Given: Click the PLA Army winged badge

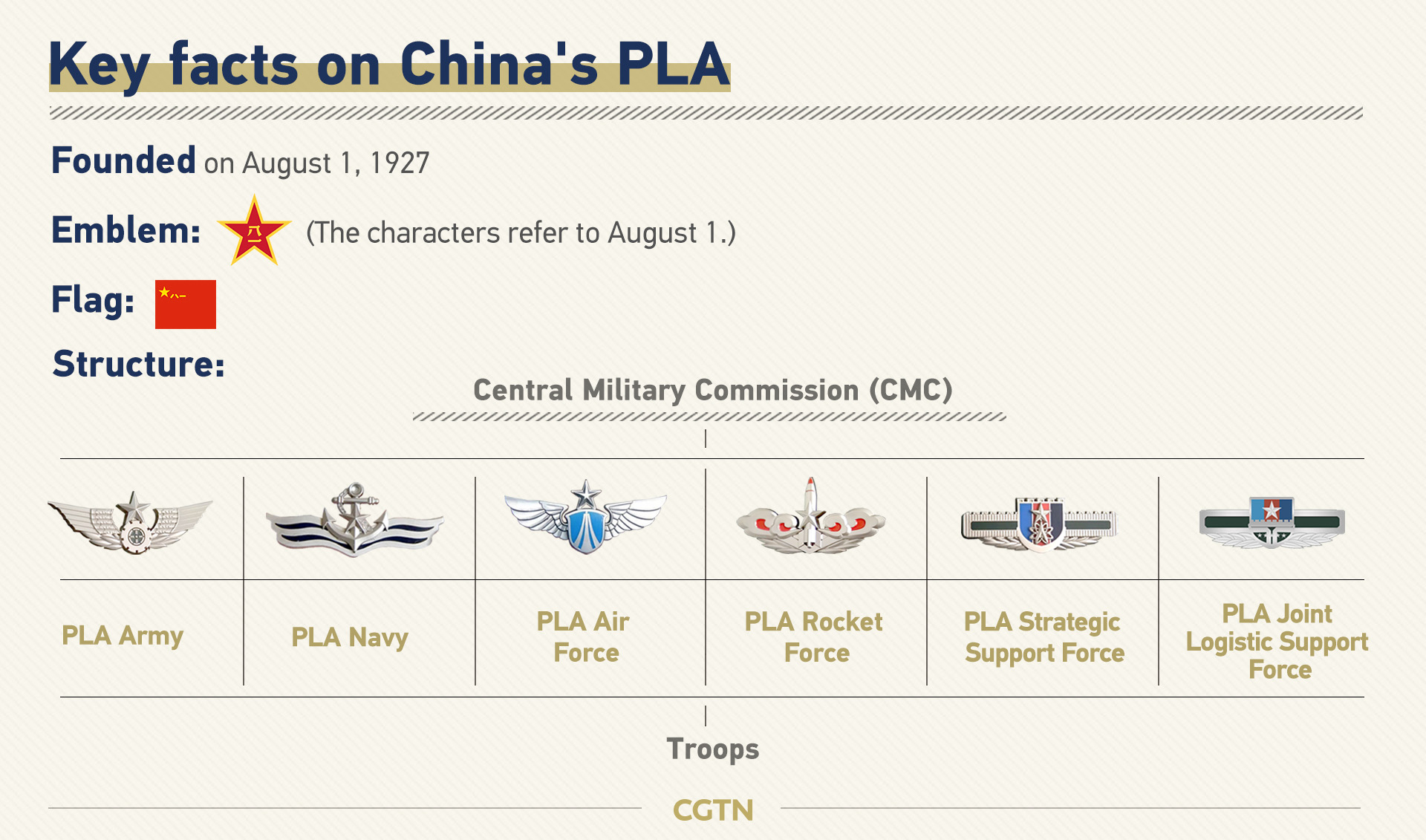Looking at the screenshot, I should [131, 521].
